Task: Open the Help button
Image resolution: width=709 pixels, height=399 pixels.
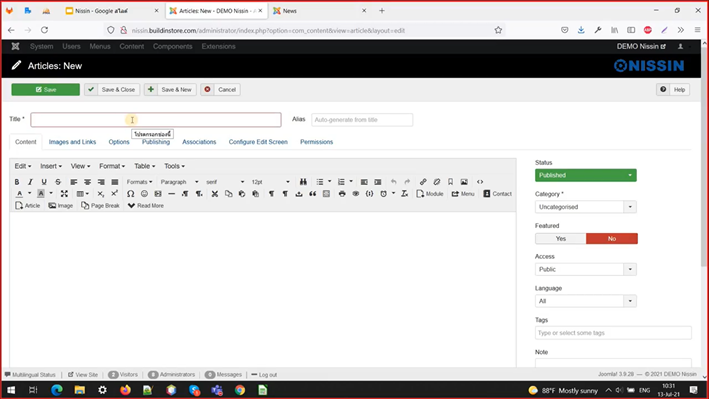Action: [673, 90]
